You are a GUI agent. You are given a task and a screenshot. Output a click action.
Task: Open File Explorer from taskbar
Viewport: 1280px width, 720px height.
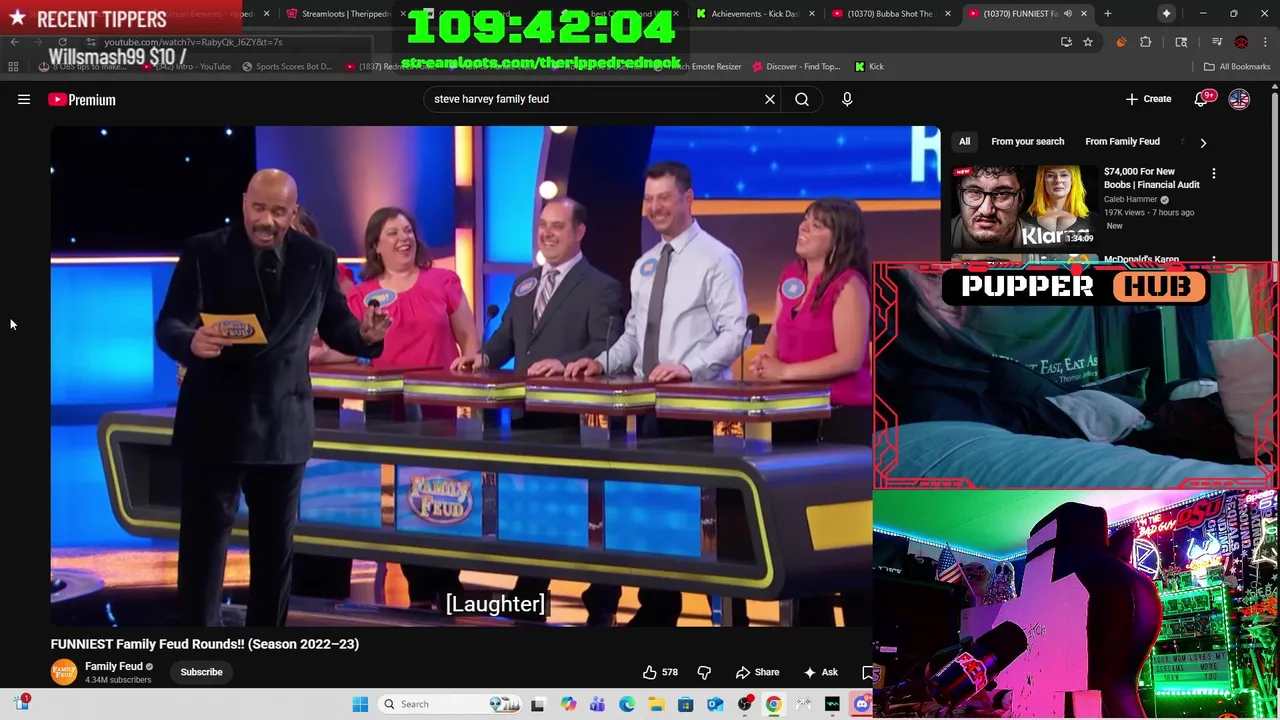(656, 704)
